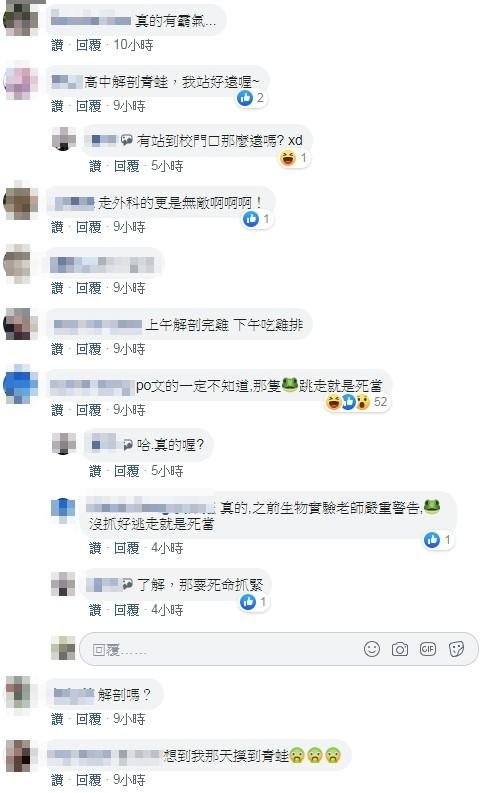Open 4小時 timestamp under 了解 reply
Viewport: 486px width, 793px height.
[167, 610]
